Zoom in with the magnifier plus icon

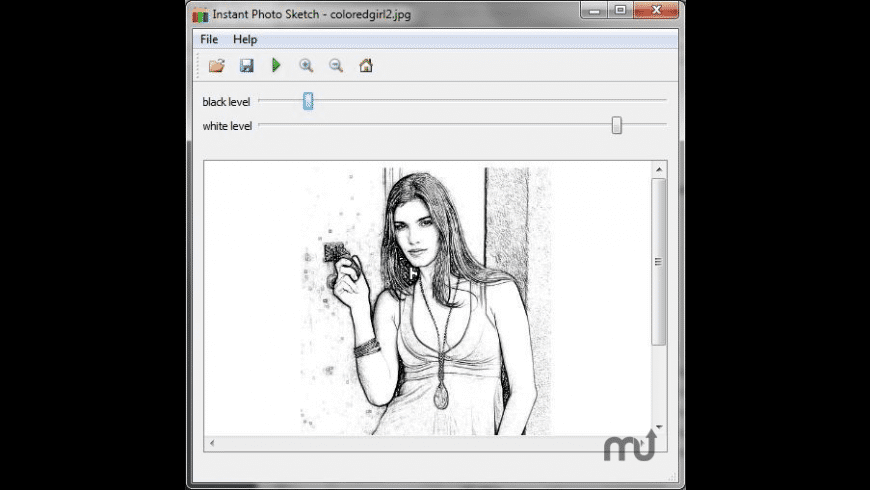306,65
